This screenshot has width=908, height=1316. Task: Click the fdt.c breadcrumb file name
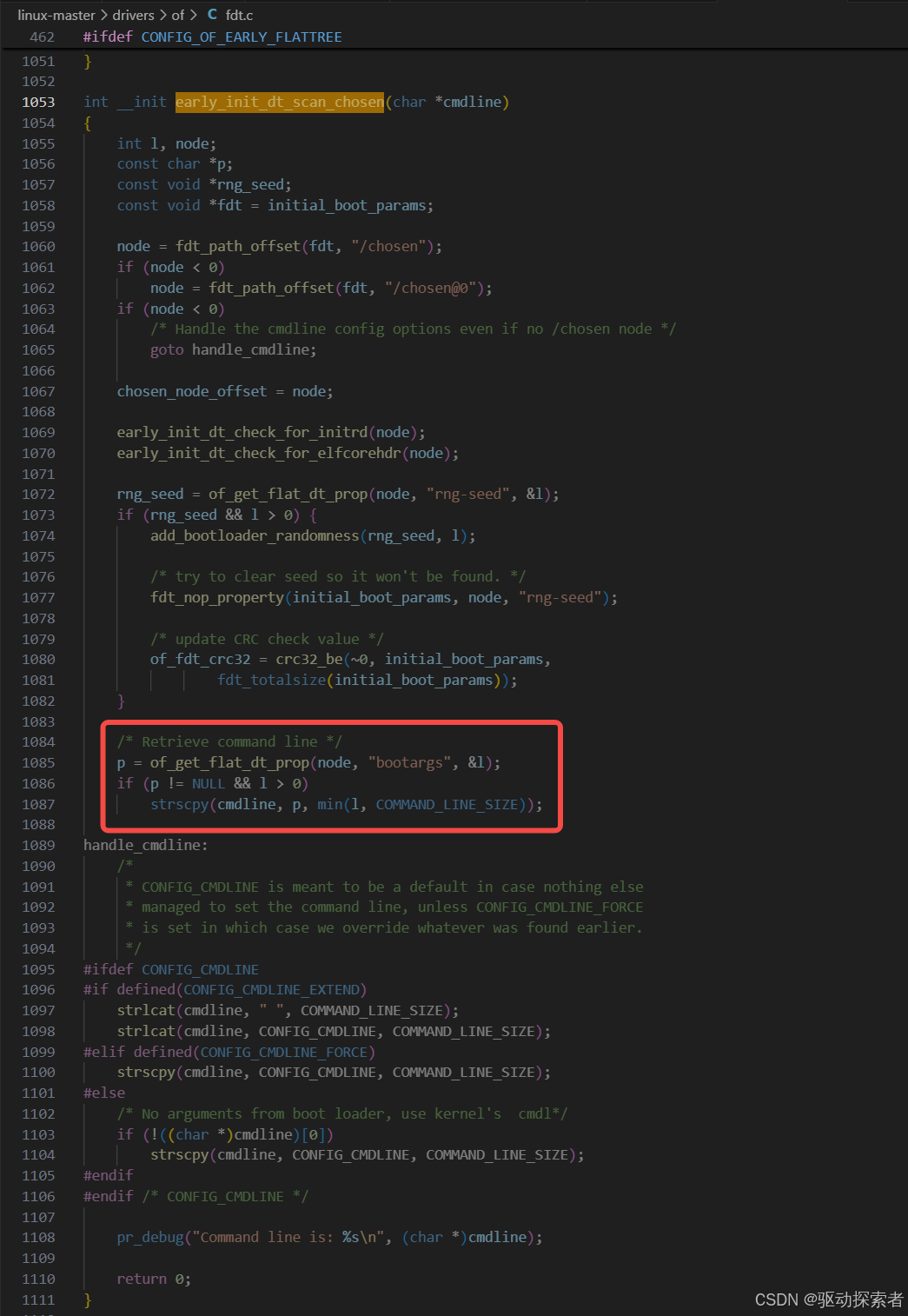point(239,15)
